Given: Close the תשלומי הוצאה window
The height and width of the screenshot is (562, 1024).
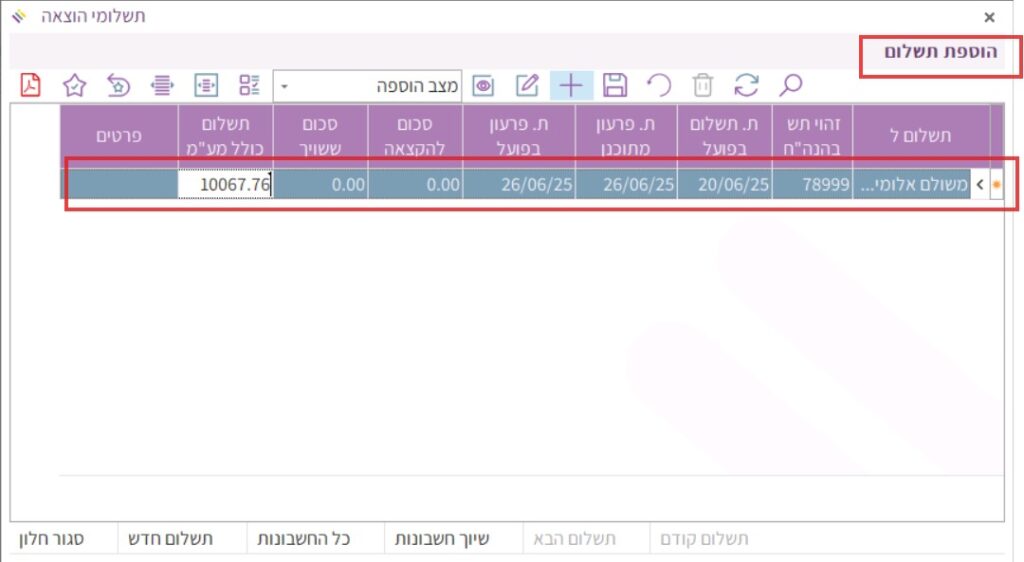Looking at the screenshot, I should 989,17.
